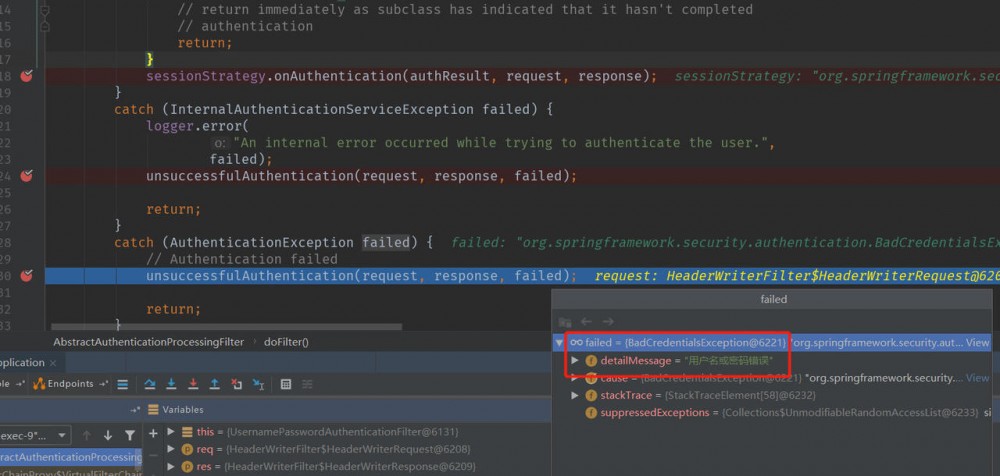Toggle breakpoint on the line after logger.error
Viewport: 1000px width, 476px height.
[26, 175]
